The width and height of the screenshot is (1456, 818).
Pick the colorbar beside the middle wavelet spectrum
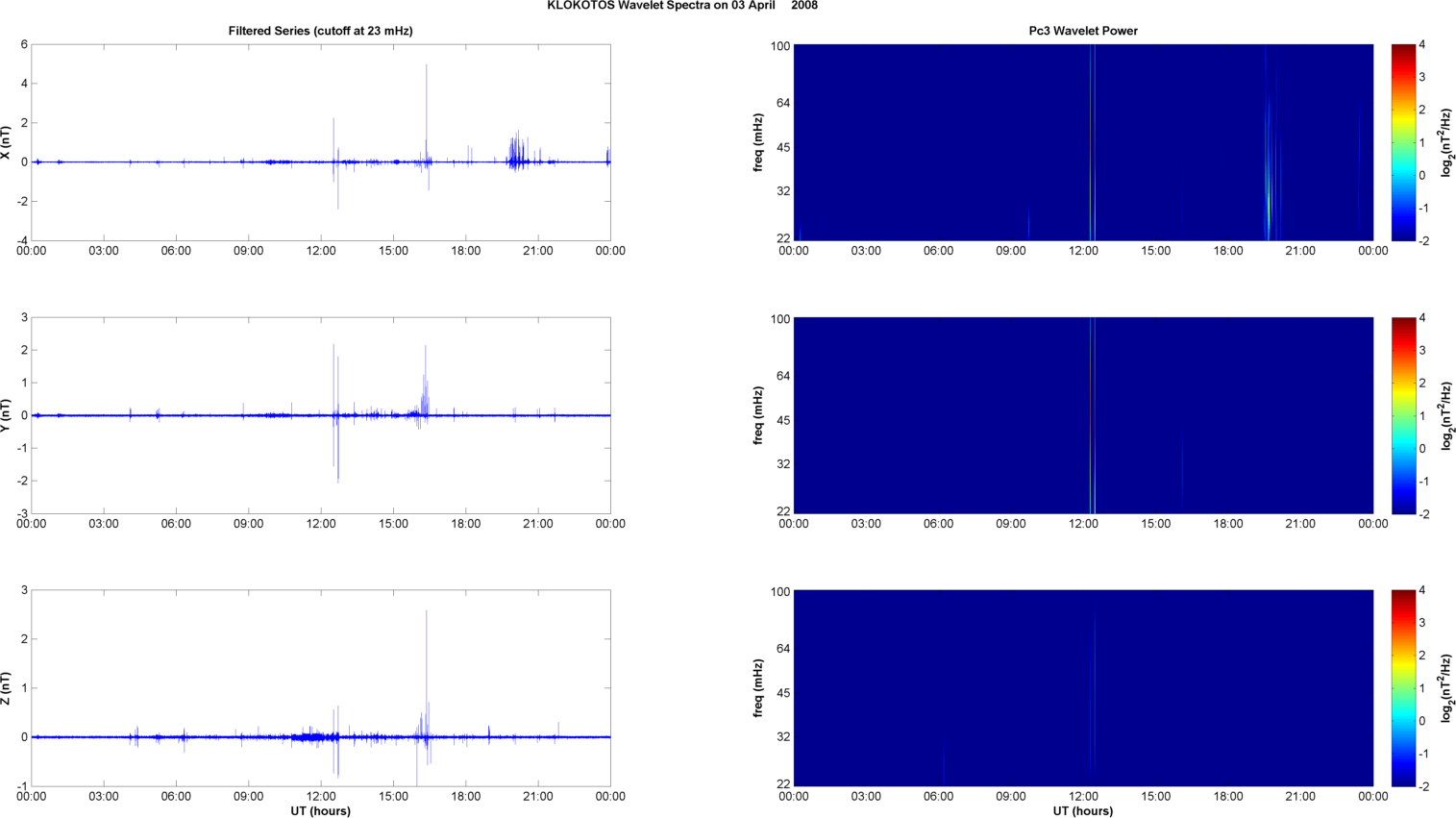(x=1403, y=415)
